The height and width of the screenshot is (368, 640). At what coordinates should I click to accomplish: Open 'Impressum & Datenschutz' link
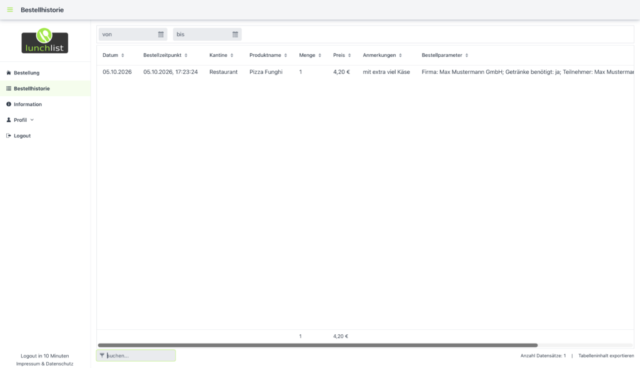tap(45, 364)
